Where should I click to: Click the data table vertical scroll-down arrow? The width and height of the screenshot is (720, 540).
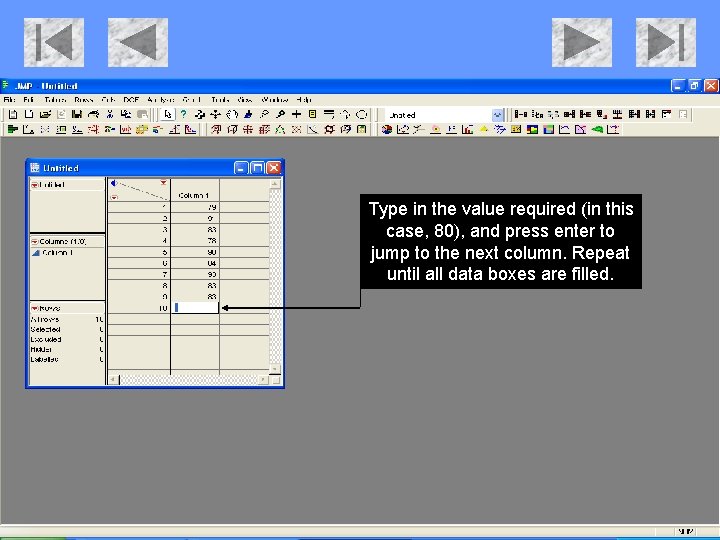pyautogui.click(x=275, y=369)
